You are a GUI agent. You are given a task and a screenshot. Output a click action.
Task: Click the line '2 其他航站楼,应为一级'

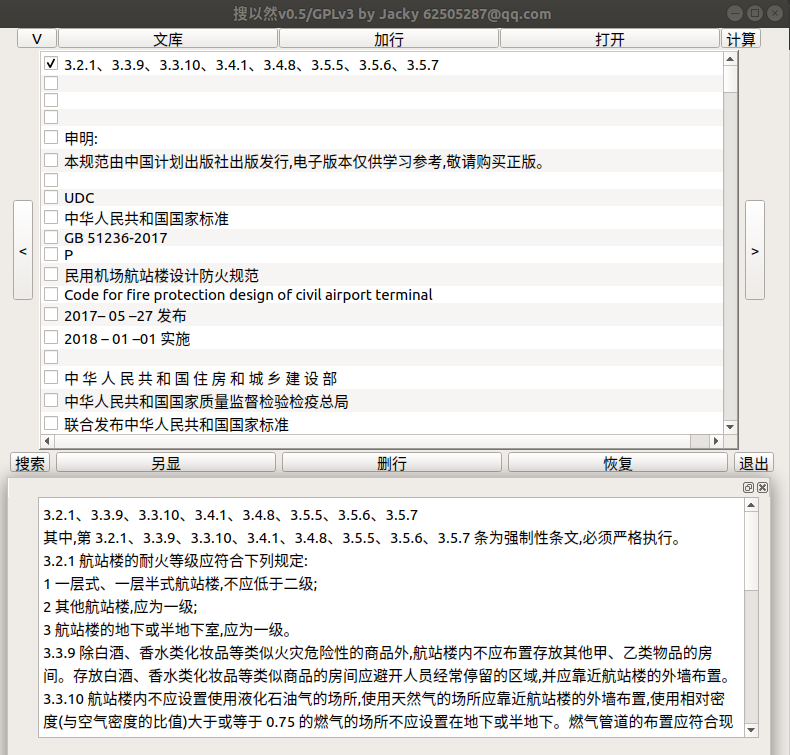[x=120, y=607]
